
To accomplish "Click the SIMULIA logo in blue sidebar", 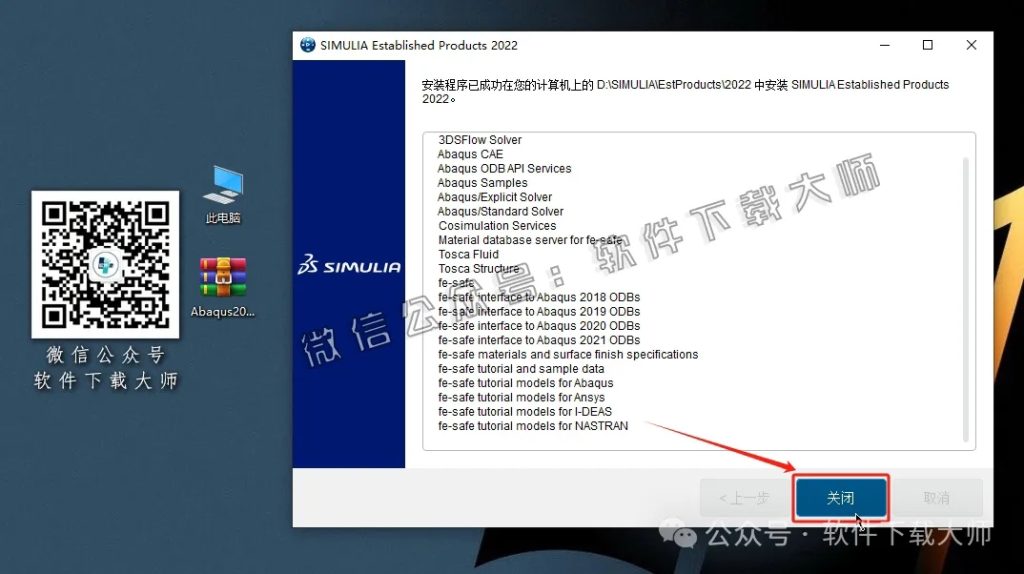I will [349, 264].
